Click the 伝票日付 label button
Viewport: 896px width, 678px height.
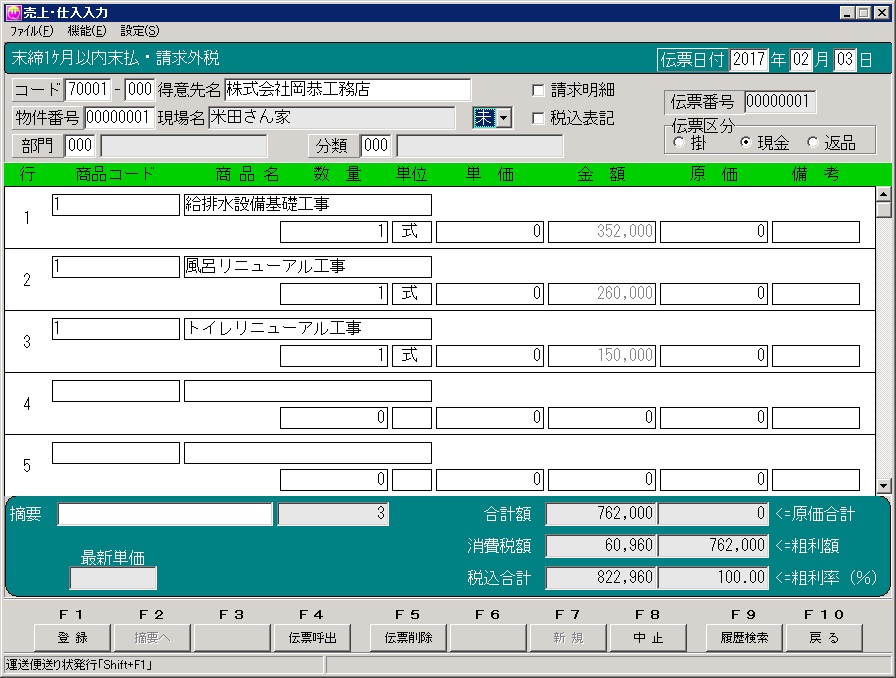tap(692, 59)
